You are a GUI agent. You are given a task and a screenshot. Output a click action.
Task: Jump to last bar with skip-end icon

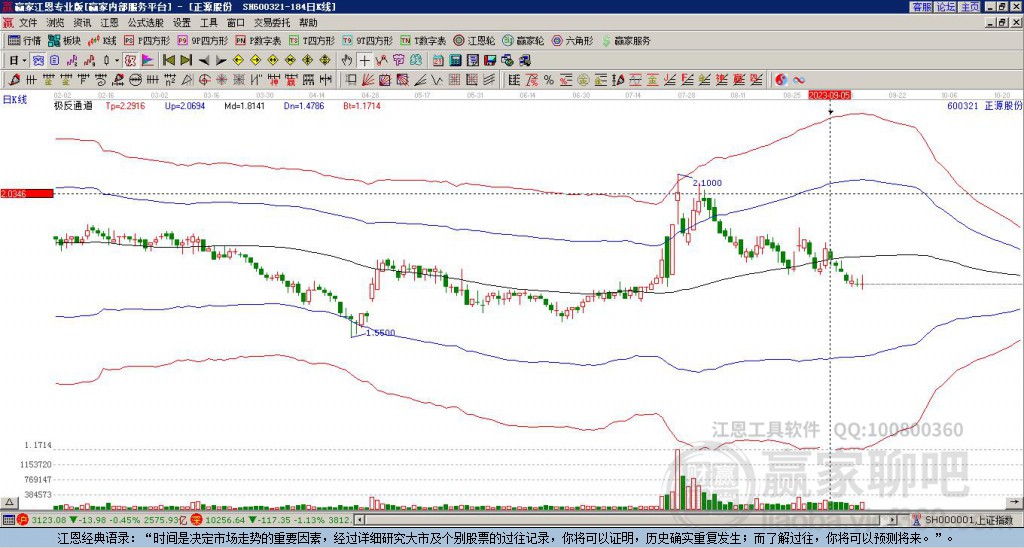(x=185, y=60)
